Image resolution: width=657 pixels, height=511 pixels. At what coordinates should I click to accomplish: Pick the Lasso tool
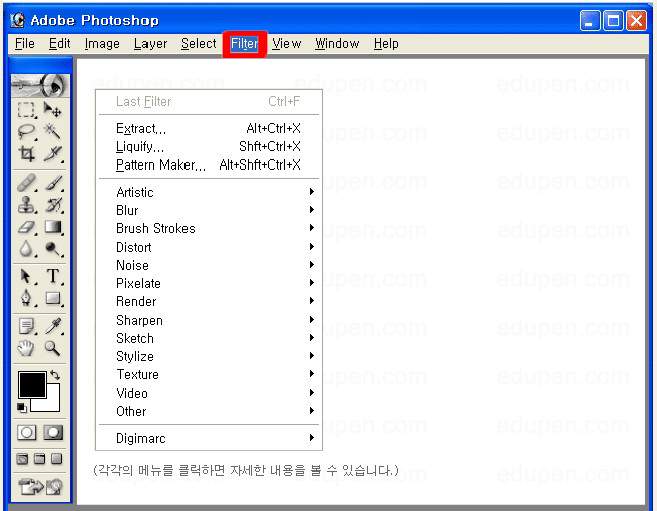pos(26,132)
